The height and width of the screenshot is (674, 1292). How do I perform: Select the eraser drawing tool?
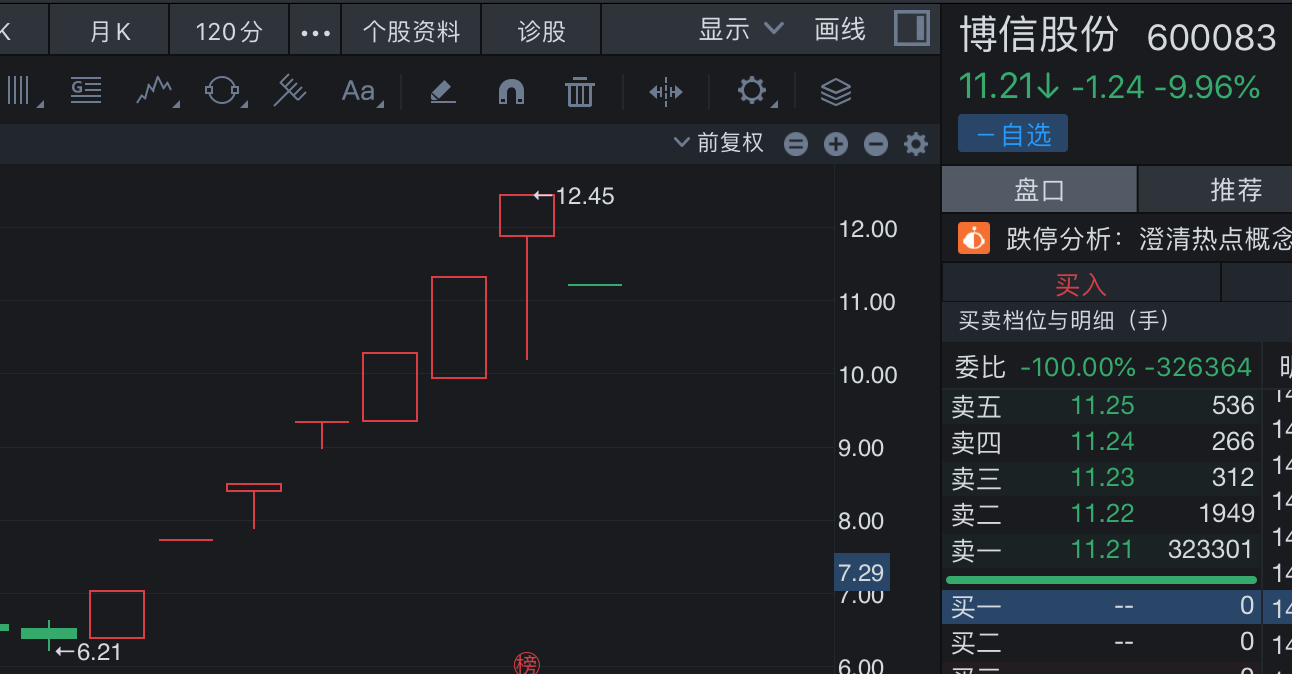point(442,92)
